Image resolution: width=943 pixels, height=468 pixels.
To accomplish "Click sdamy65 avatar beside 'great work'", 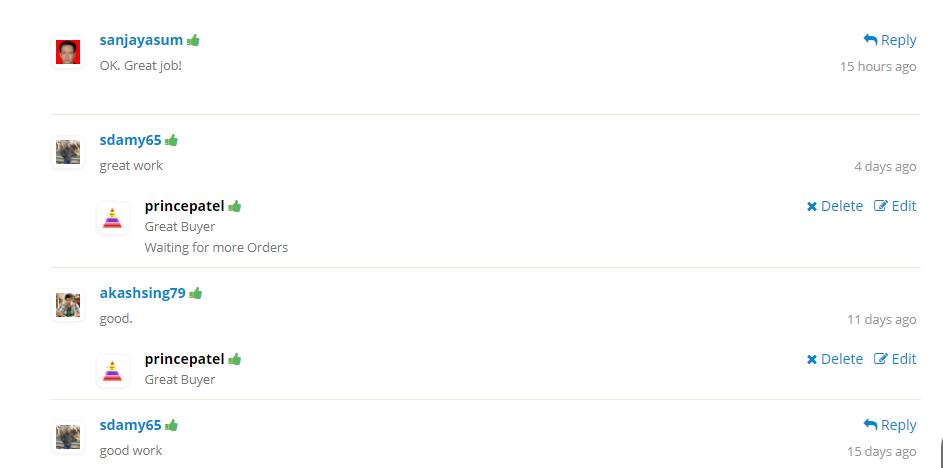I will click(x=68, y=152).
